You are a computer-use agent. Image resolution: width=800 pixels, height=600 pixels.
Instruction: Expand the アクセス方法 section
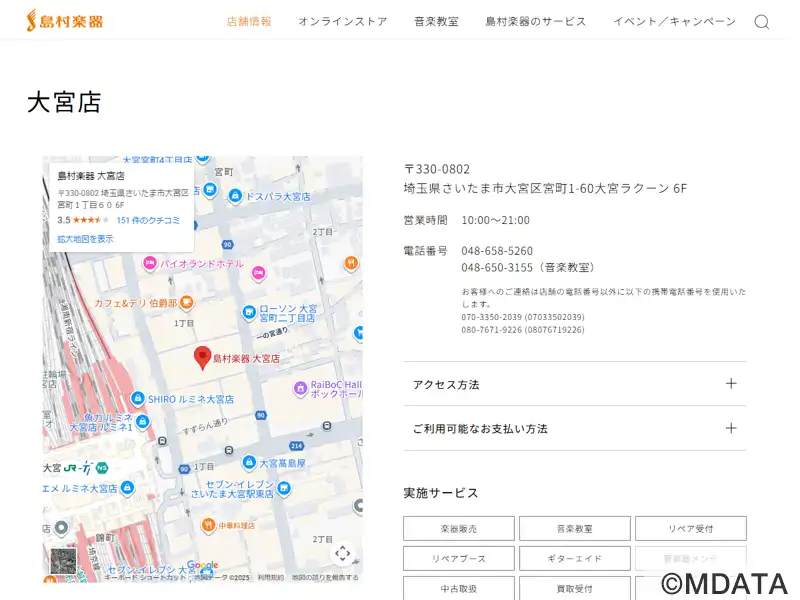(x=574, y=384)
